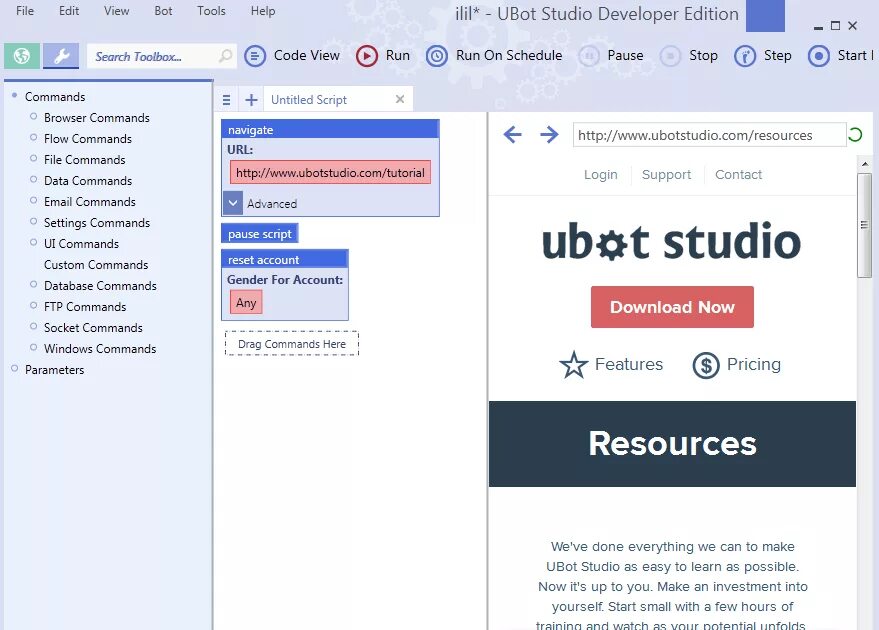Open the Tools menu
The height and width of the screenshot is (630, 879).
[x=211, y=11]
